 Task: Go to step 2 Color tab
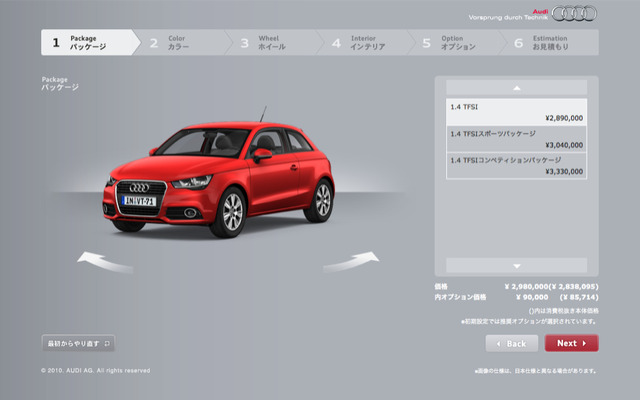point(184,42)
